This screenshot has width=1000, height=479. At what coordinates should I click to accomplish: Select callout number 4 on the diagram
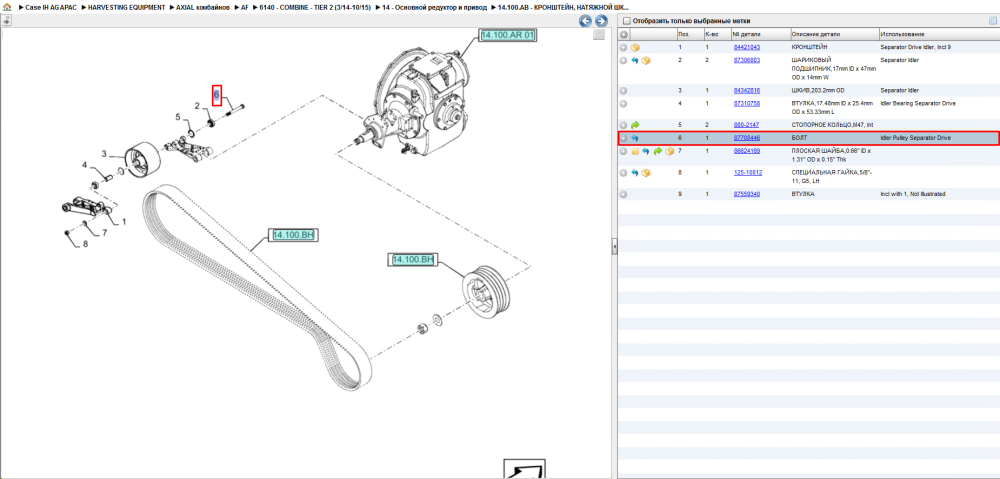tap(84, 165)
